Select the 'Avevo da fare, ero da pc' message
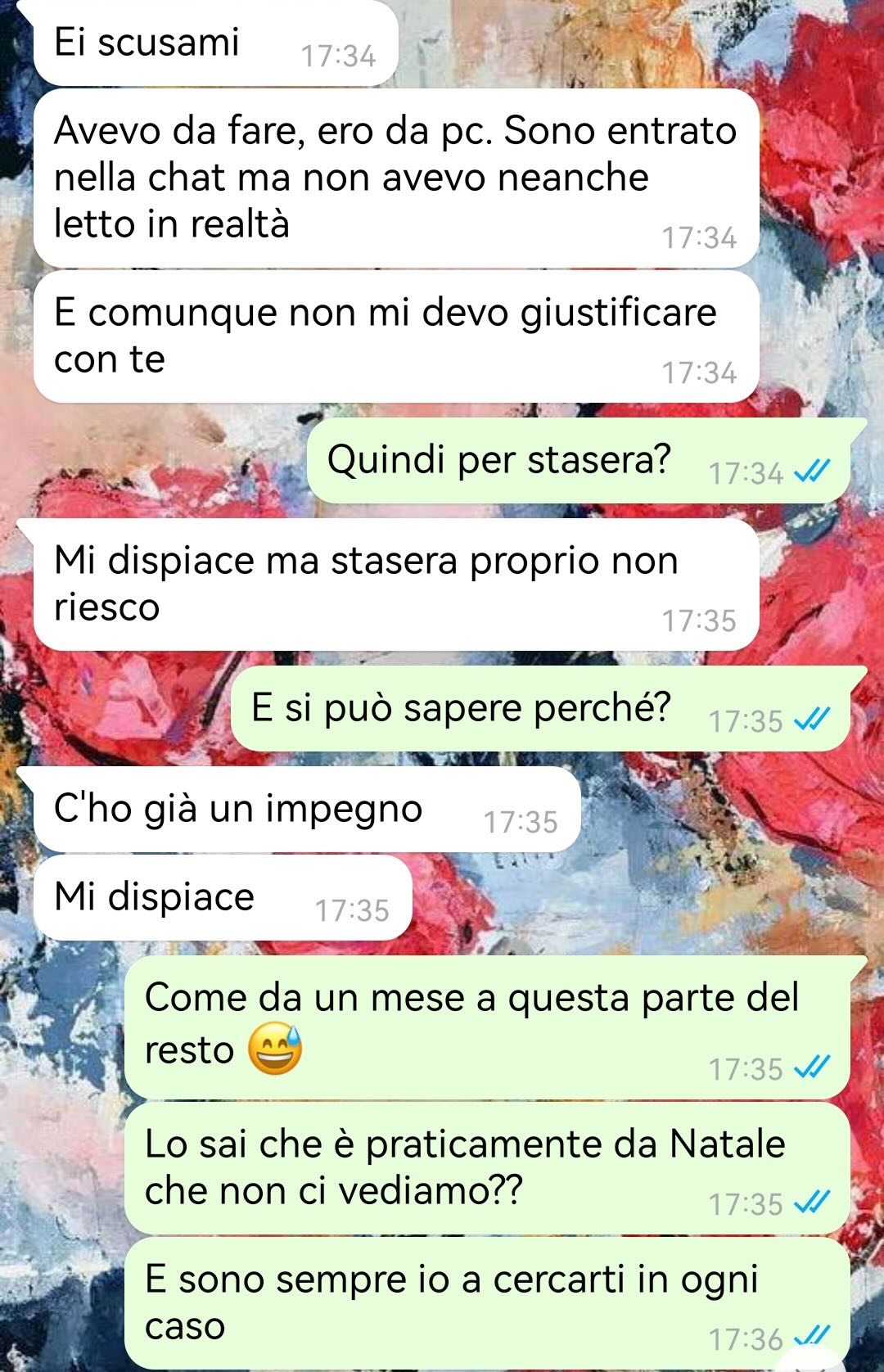This screenshot has width=884, height=1372. [x=396, y=178]
